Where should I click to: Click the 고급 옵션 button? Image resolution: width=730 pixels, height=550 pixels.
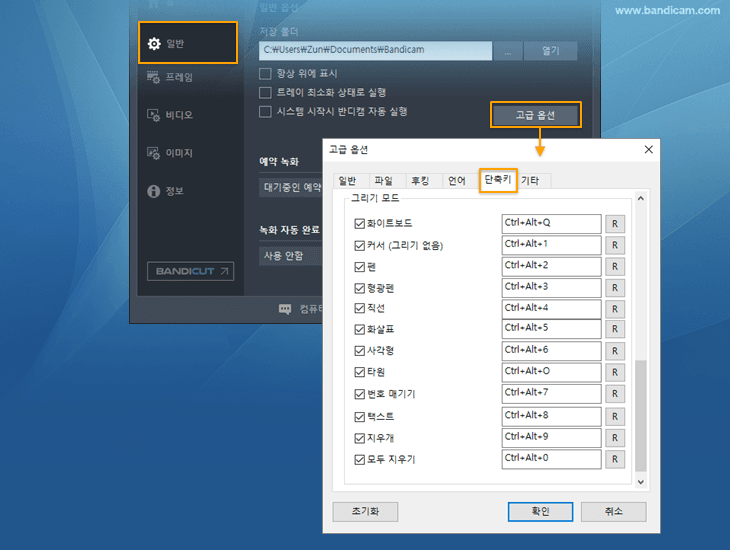(535, 115)
